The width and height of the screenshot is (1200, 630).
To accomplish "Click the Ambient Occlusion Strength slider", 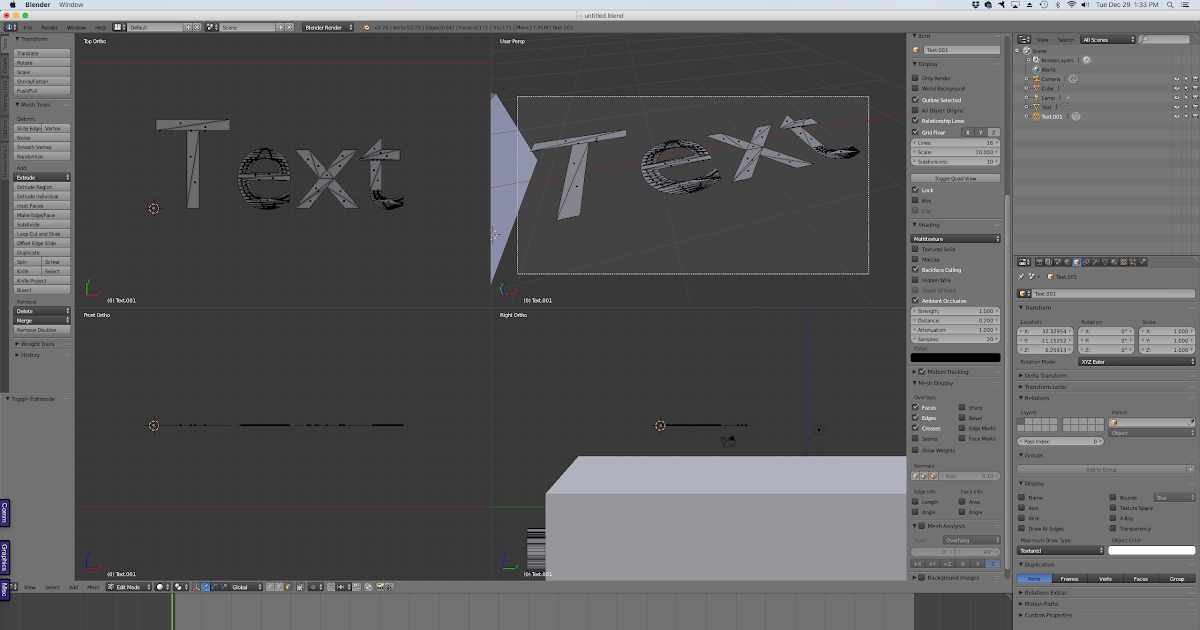I will (955, 311).
